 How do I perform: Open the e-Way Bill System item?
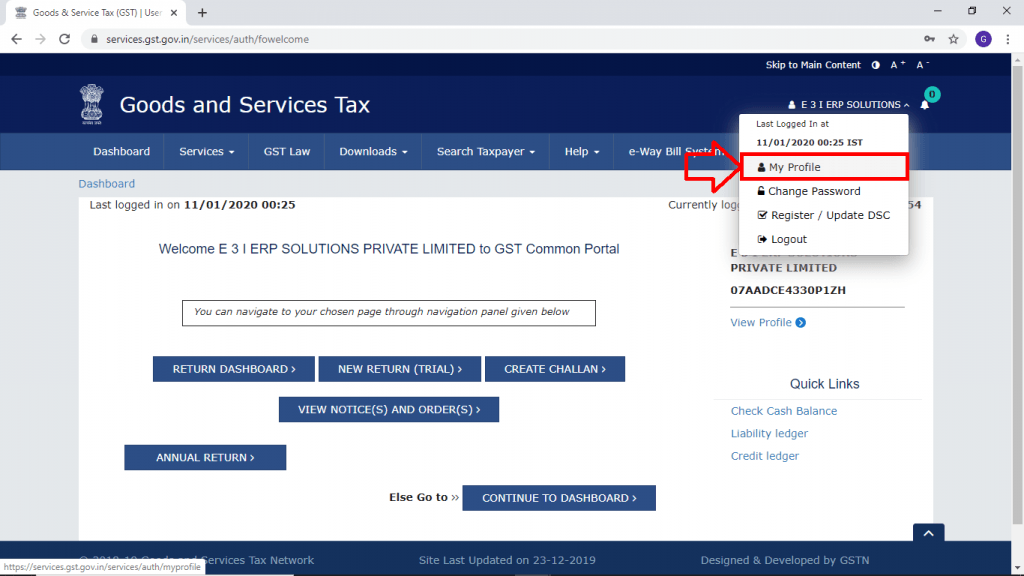tap(676, 152)
